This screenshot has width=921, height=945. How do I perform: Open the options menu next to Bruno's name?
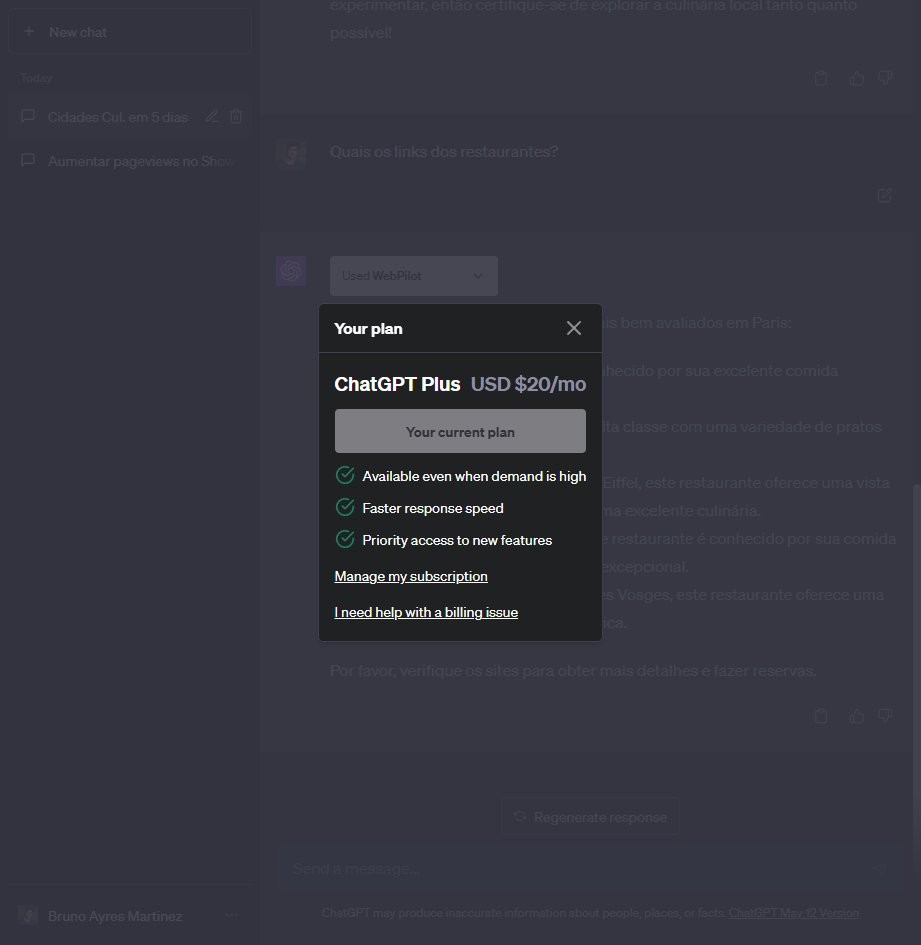[232, 916]
